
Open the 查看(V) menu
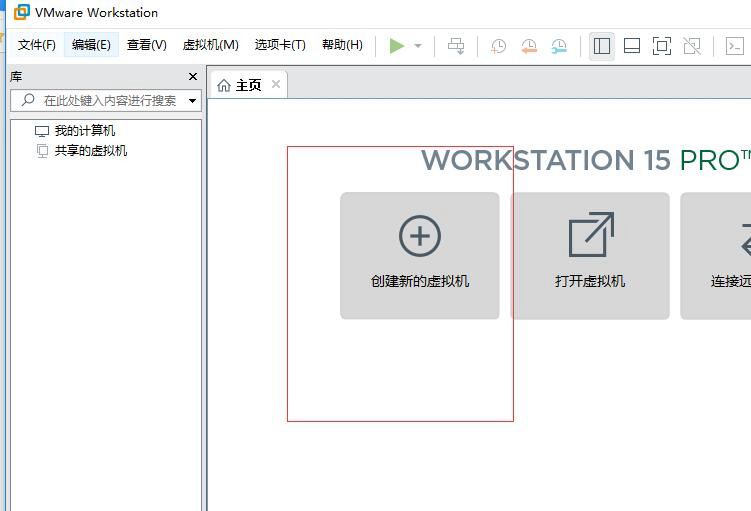[147, 45]
